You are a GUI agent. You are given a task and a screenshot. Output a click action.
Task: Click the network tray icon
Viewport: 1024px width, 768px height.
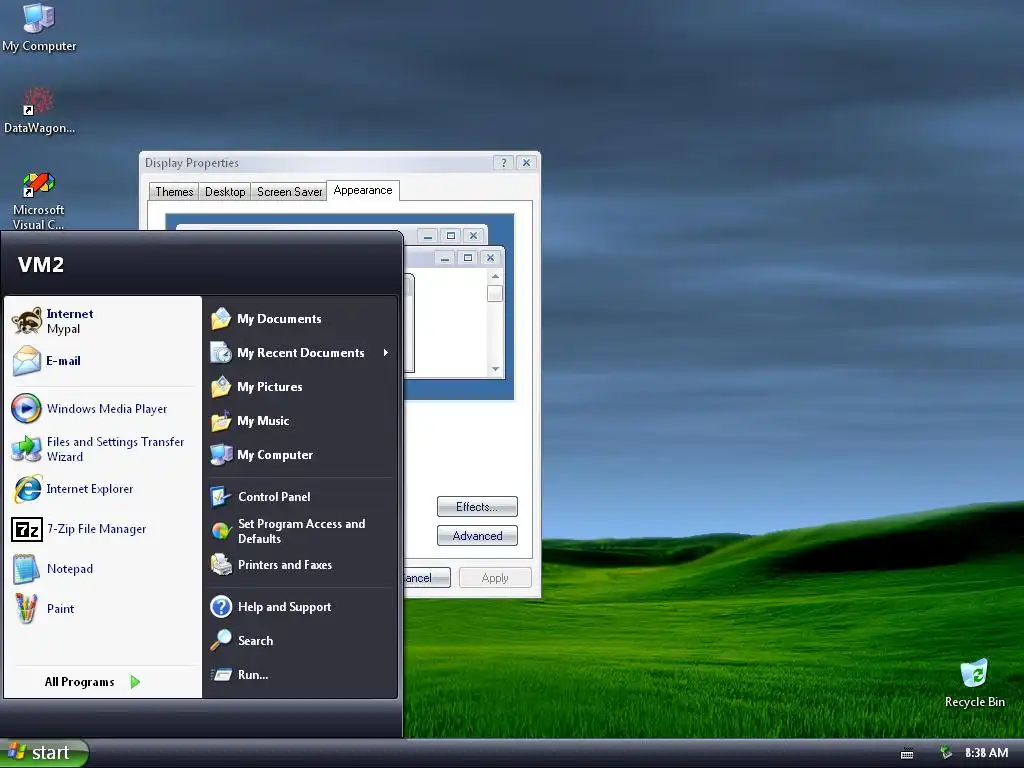tap(946, 753)
